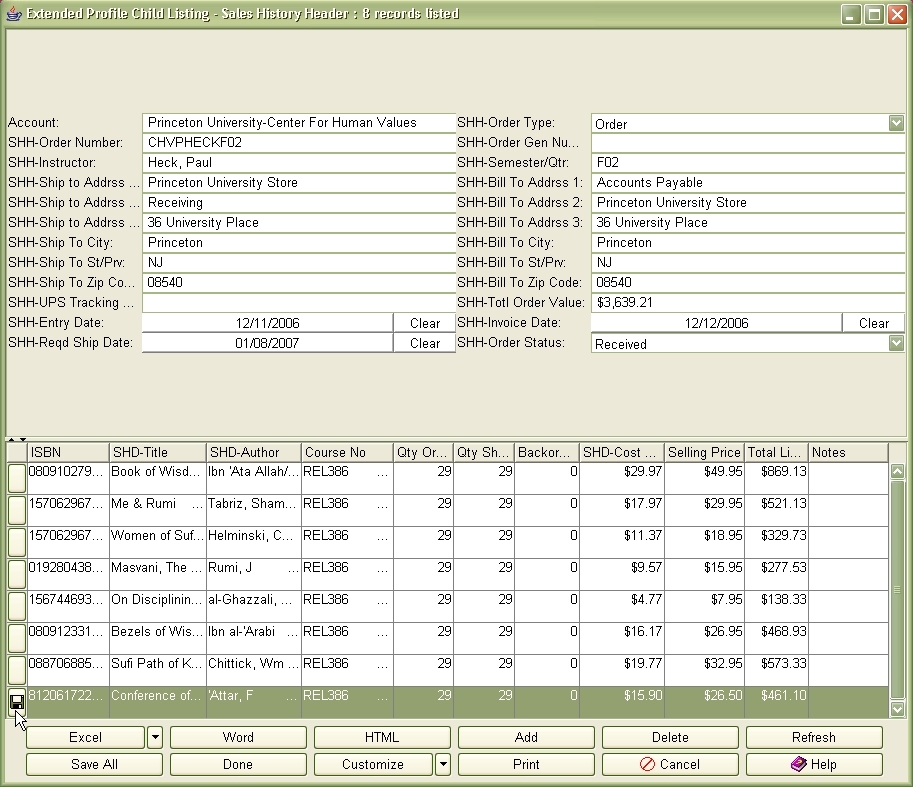Open the SHH-Order Status dropdown
Screen dimensions: 913x787
point(897,343)
